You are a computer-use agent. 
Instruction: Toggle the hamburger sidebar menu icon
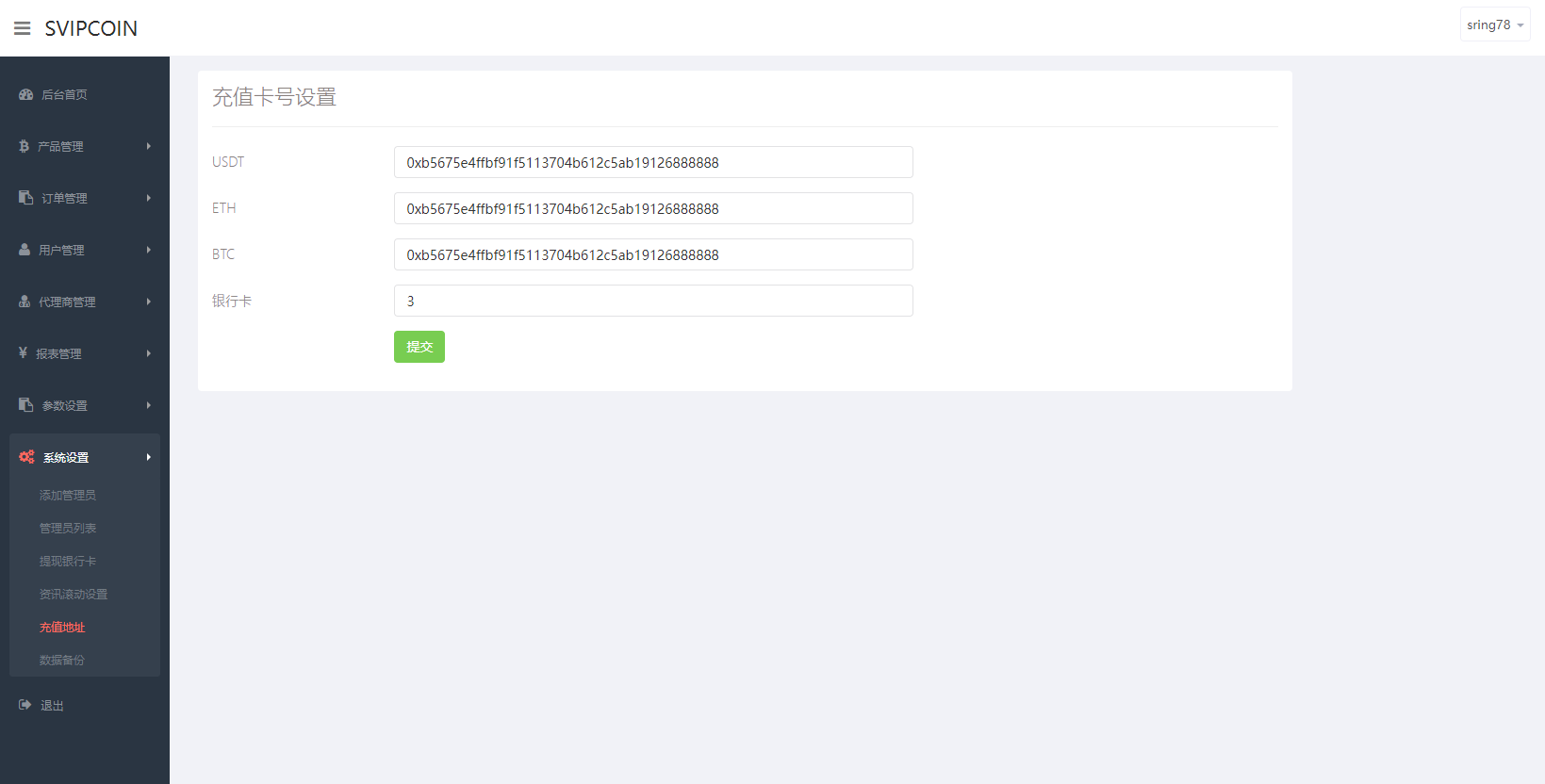click(x=23, y=28)
